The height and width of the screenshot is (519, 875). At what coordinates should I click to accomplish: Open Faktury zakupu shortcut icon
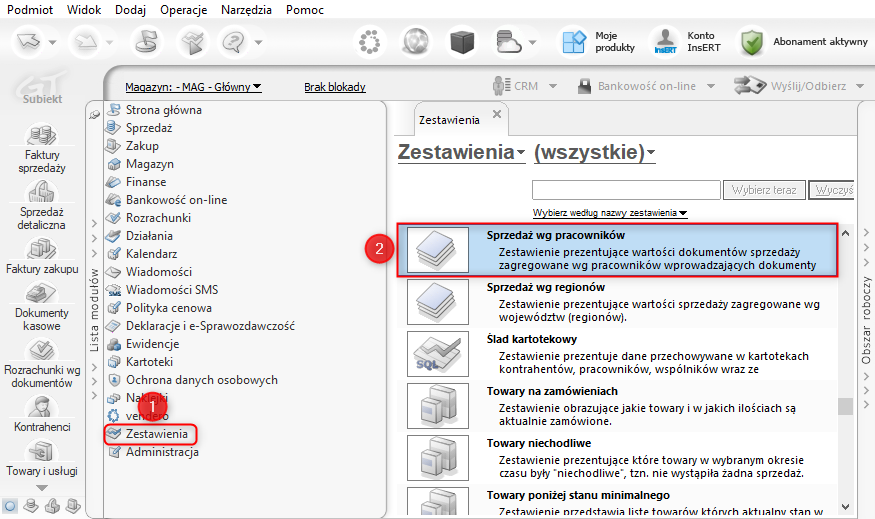pos(42,249)
